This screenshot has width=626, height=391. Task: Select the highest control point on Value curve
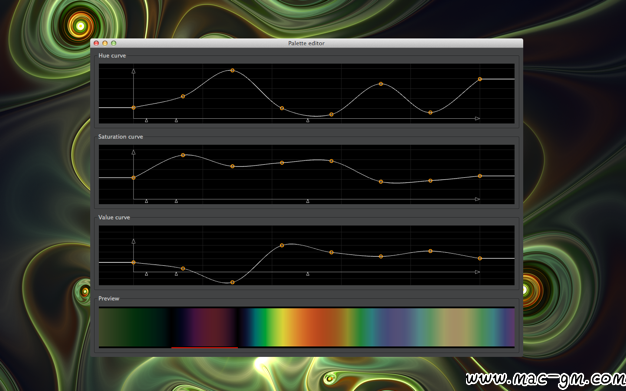tap(282, 245)
